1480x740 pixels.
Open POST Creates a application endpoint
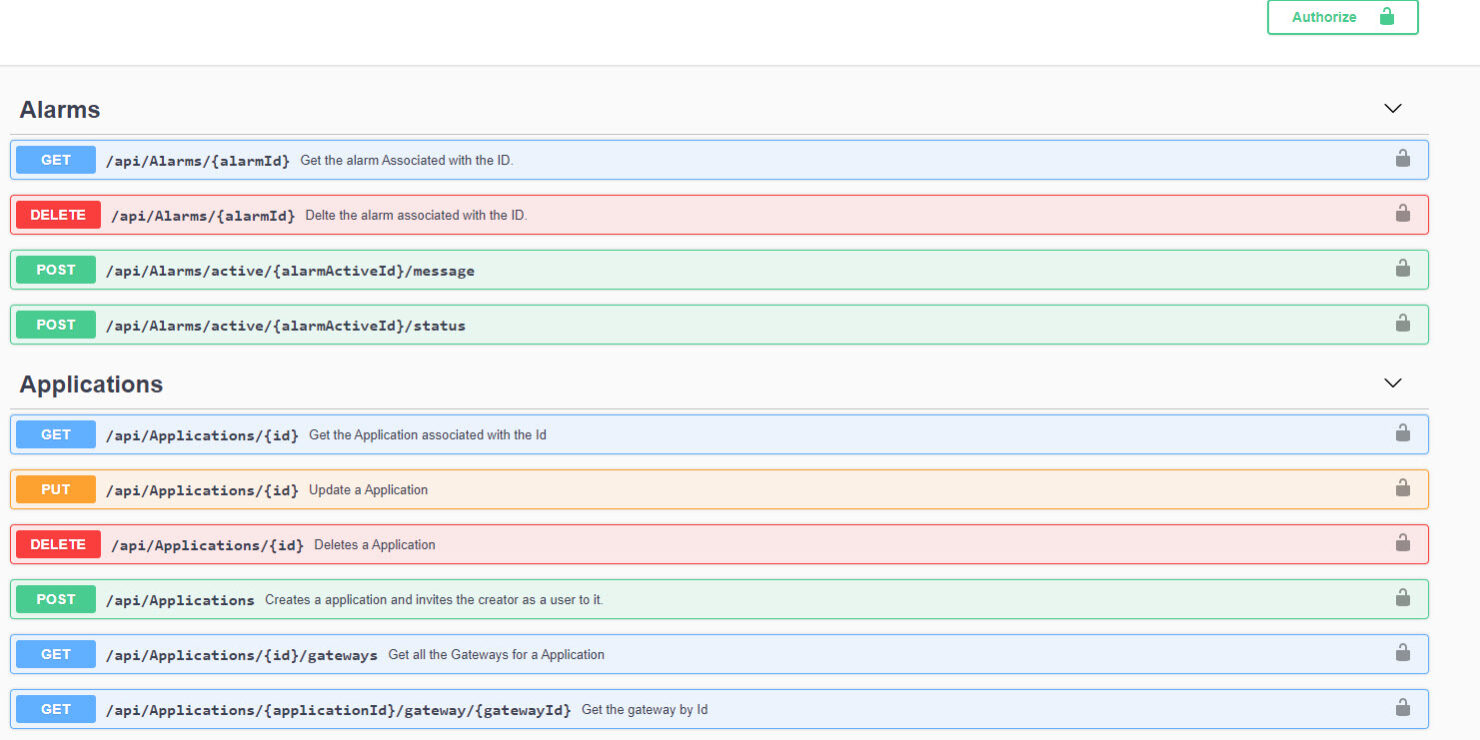[x=433, y=600]
